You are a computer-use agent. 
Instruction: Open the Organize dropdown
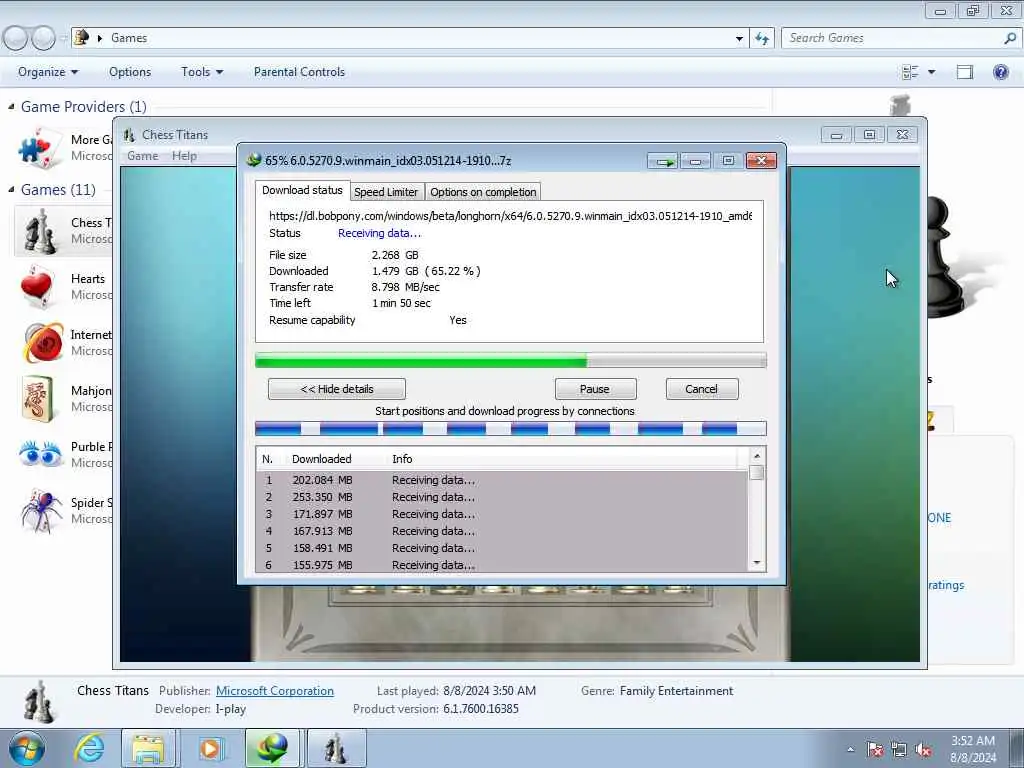pyautogui.click(x=48, y=72)
